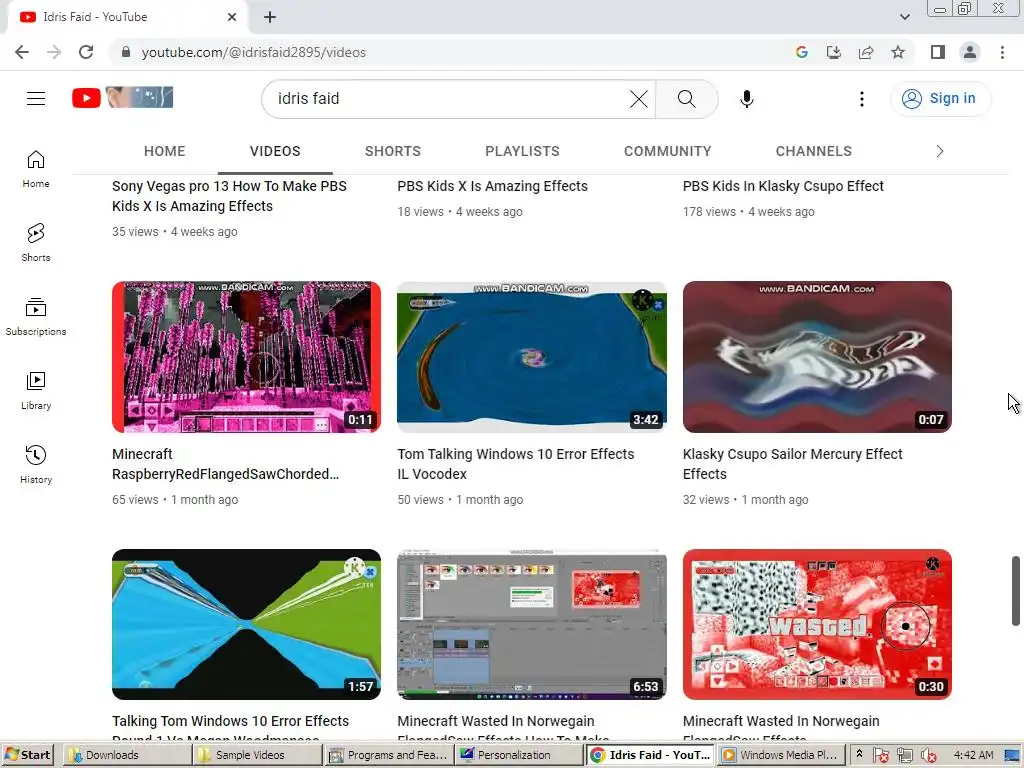This screenshot has width=1024, height=768.
Task: Open the CHANNELS tab
Action: 814,152
